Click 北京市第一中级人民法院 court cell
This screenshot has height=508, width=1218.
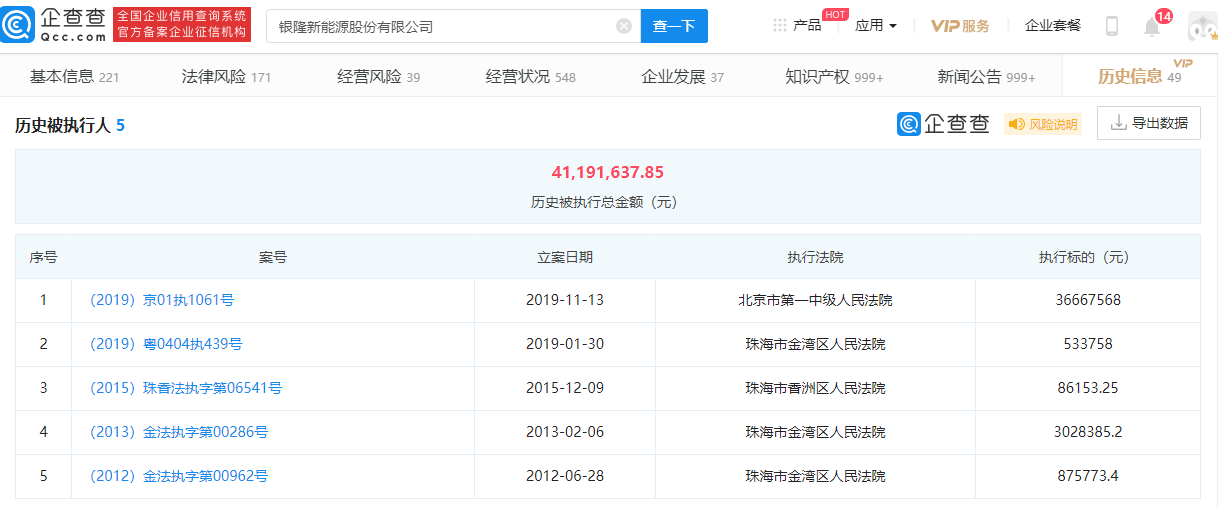(x=815, y=300)
